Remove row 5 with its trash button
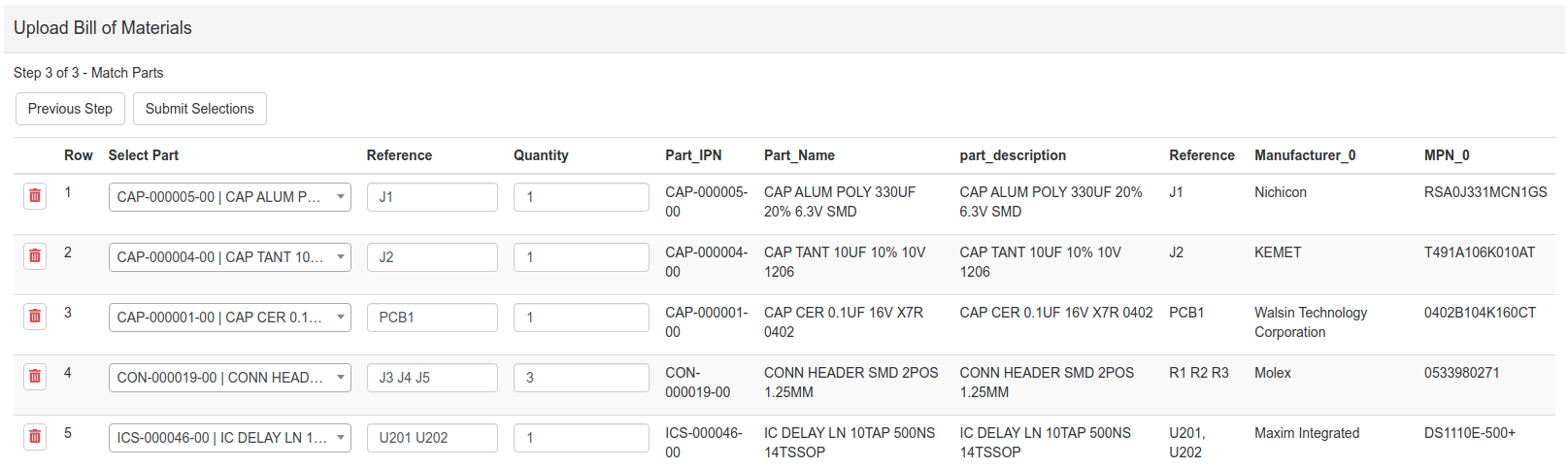The height and width of the screenshot is (469, 1568). (35, 437)
